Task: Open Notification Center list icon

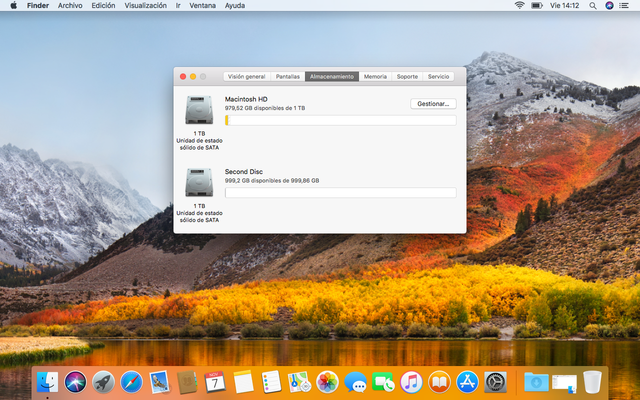Action: tap(624, 6)
